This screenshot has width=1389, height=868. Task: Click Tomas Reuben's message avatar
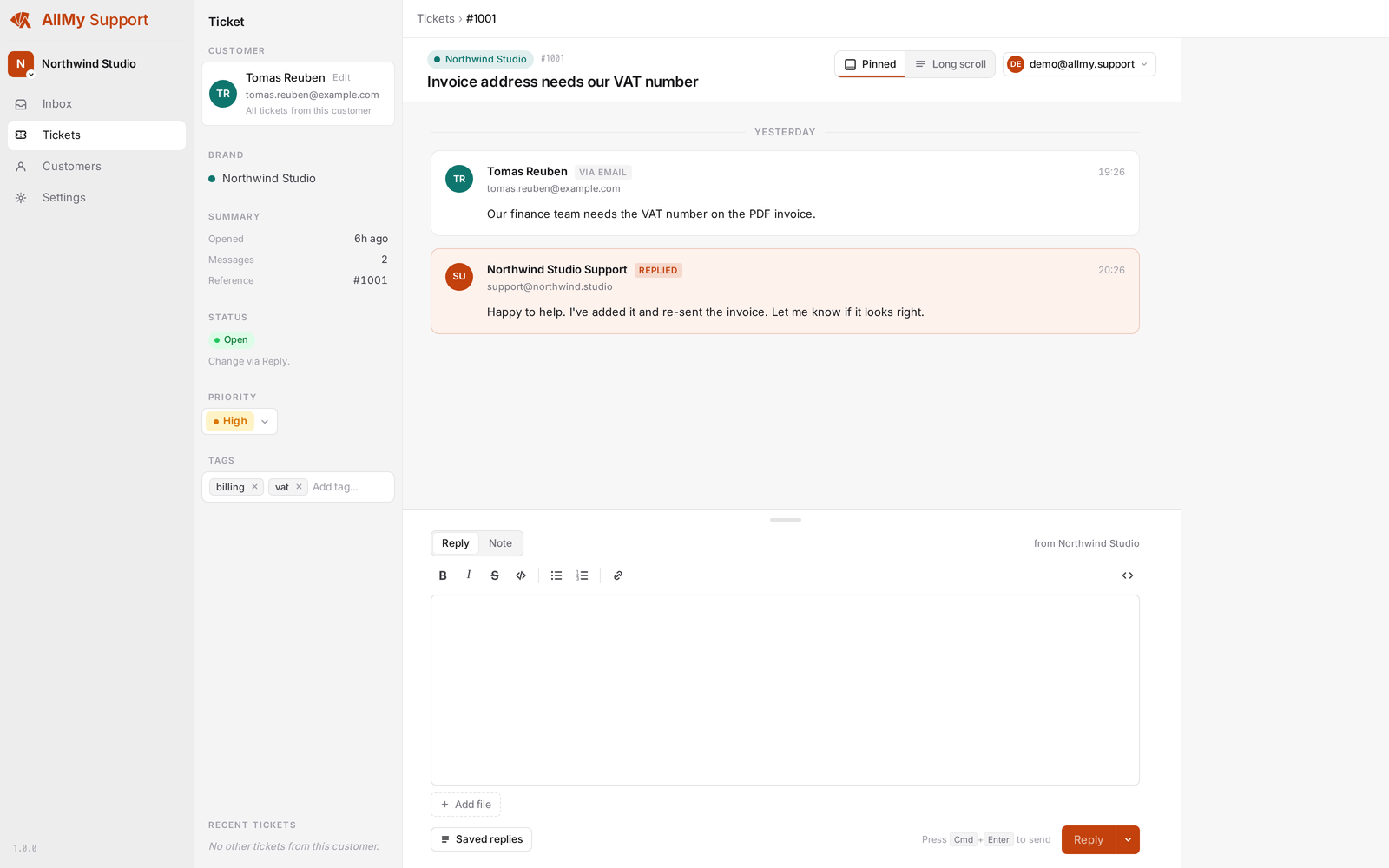pos(459,179)
